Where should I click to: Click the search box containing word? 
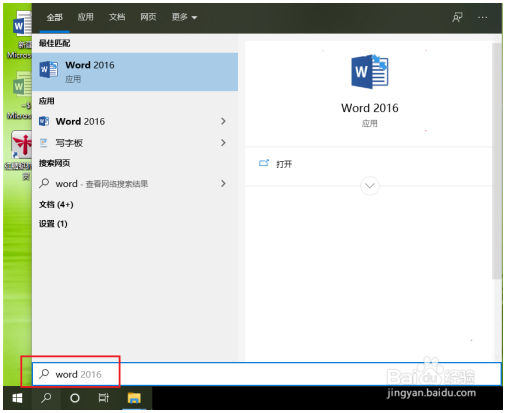click(x=267, y=374)
